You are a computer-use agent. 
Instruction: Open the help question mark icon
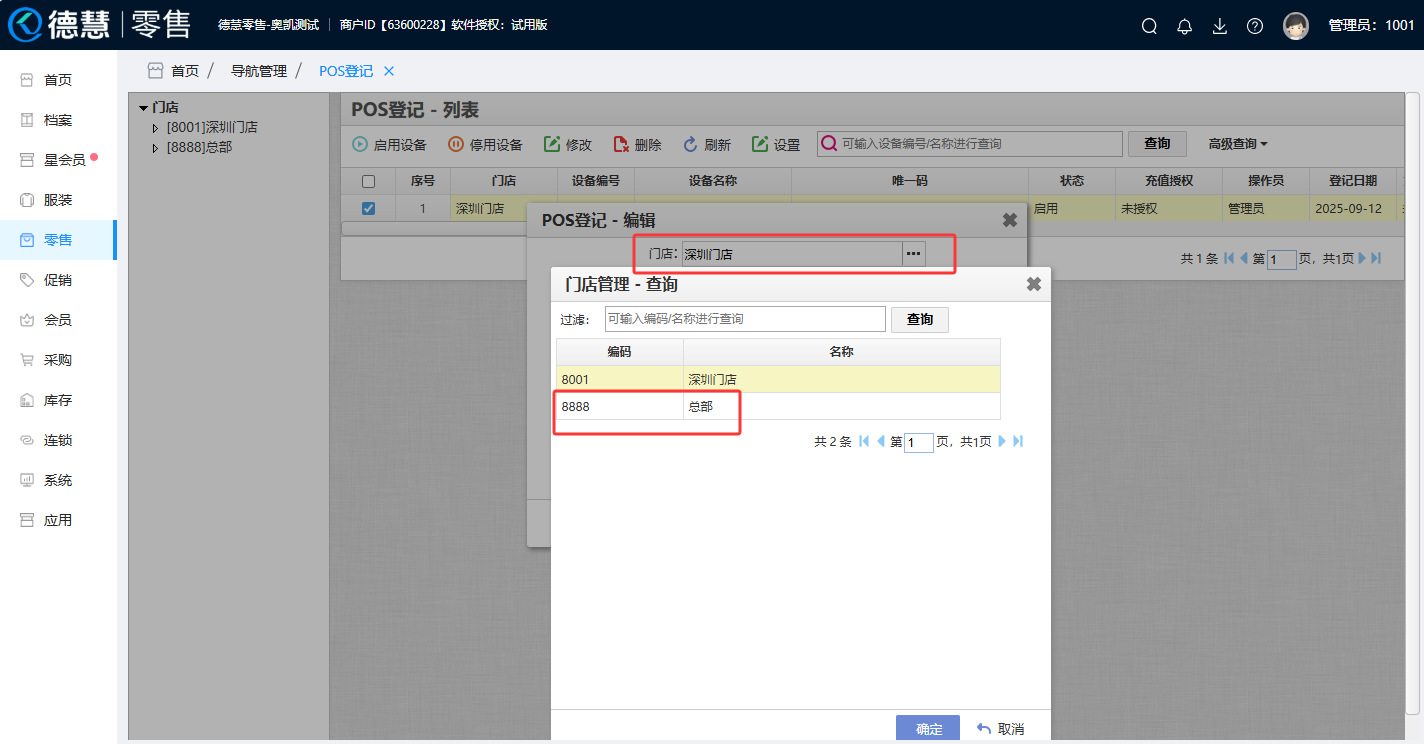click(1255, 26)
